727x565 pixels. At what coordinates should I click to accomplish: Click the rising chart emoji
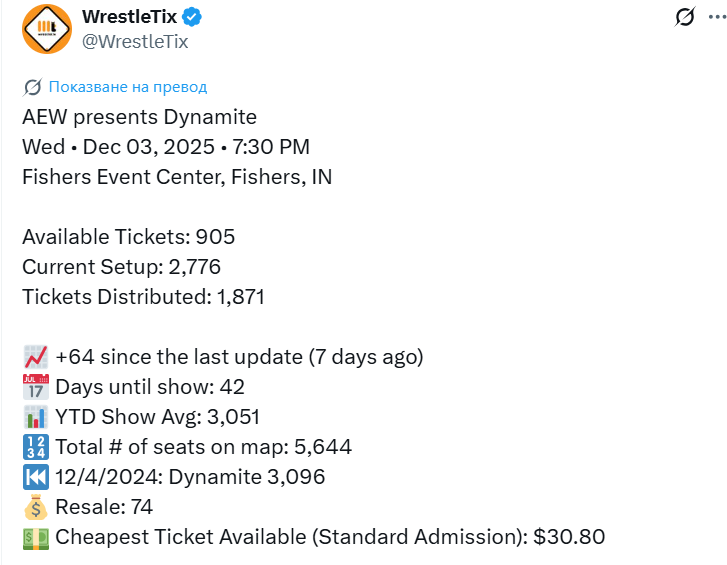35,357
